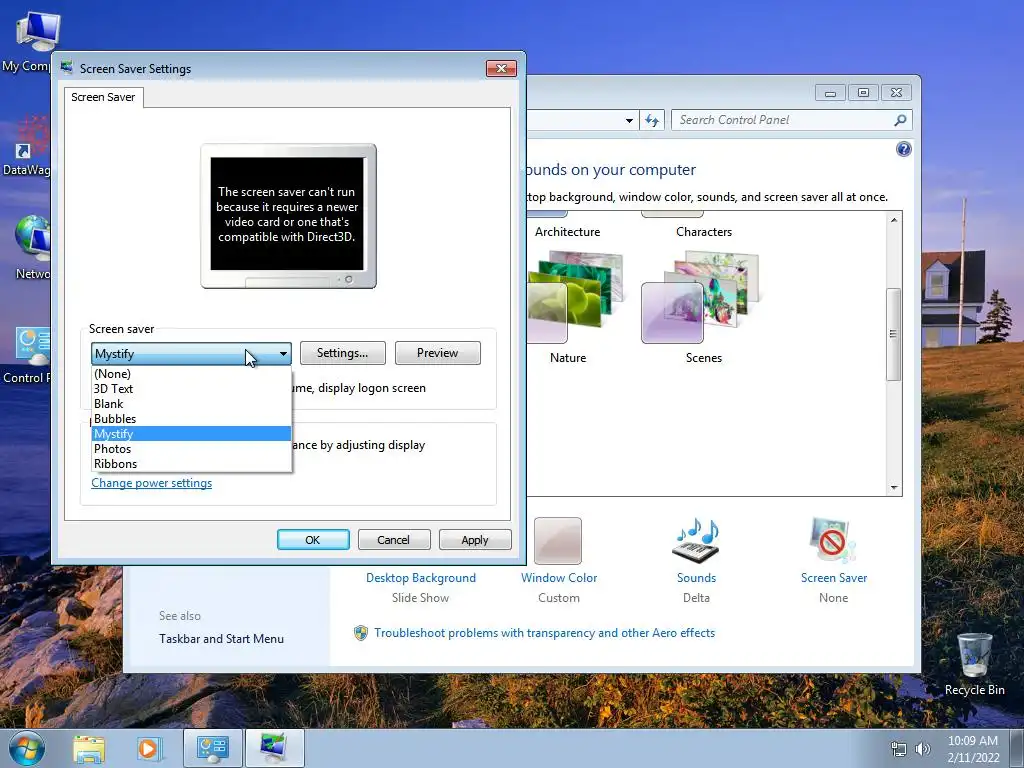Collapse the Mystify screen saver dropdown
1024x768 pixels.
click(x=283, y=353)
